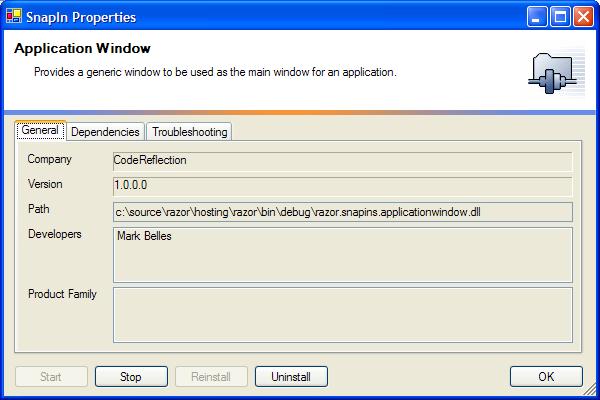
Task: Click the SnapIn Properties title bar app icon
Action: (14, 16)
